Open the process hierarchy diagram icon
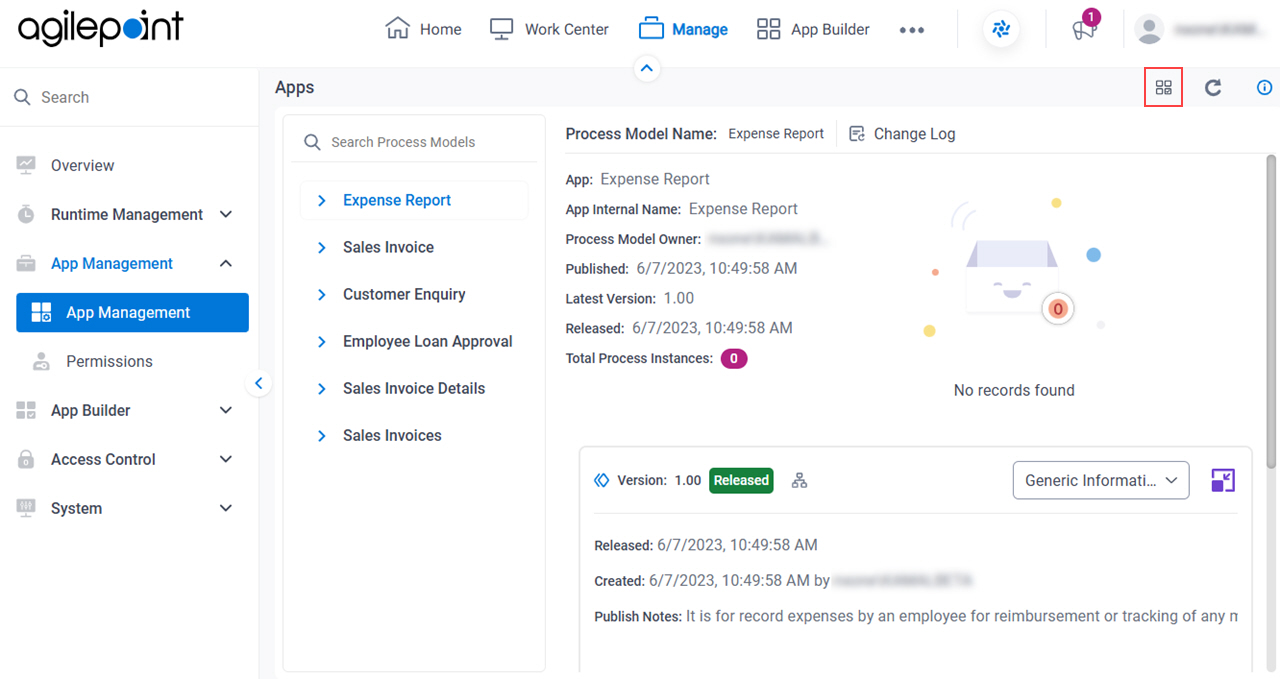Image resolution: width=1280 pixels, height=679 pixels. tap(799, 480)
